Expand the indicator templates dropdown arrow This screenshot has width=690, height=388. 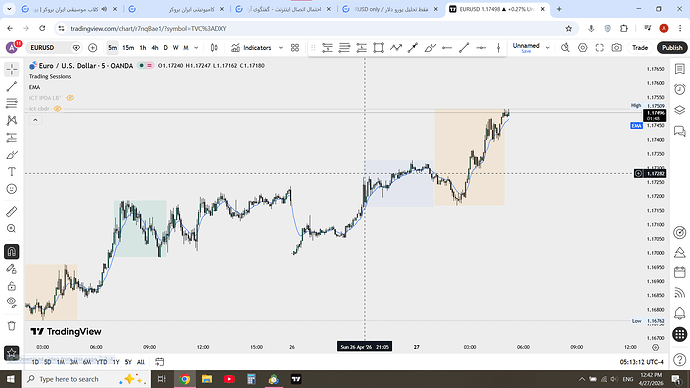coord(281,48)
